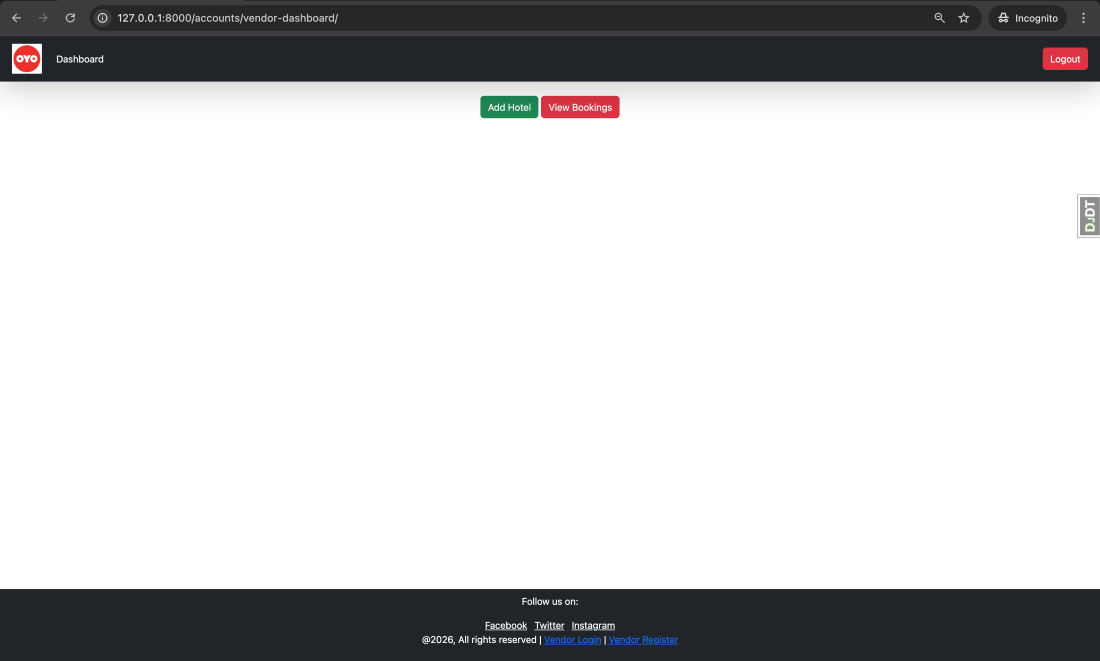Click the red Logout button
Screen dimensions: 1100x661
[x=1065, y=59]
